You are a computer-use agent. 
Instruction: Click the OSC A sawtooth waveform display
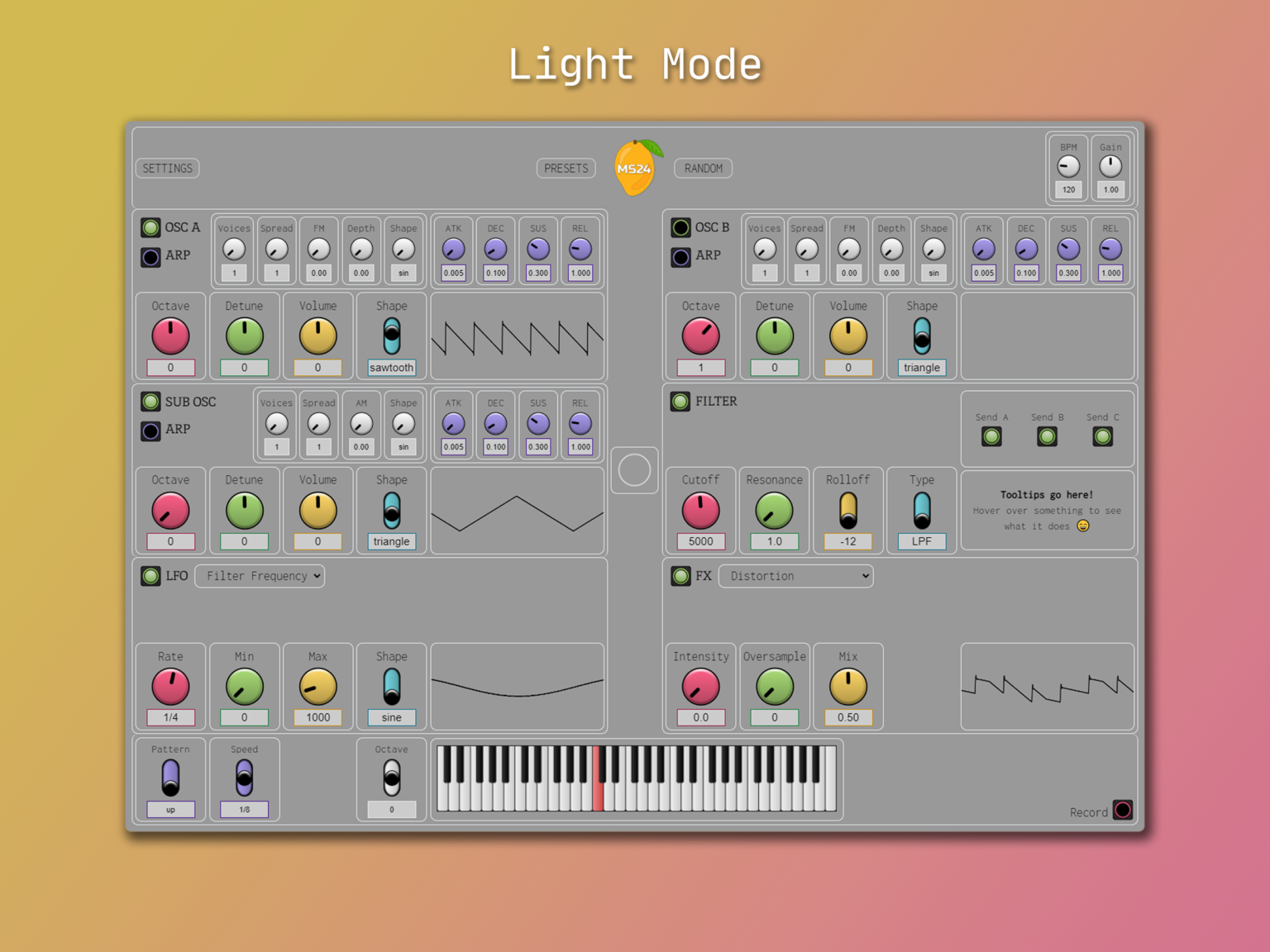tap(518, 337)
